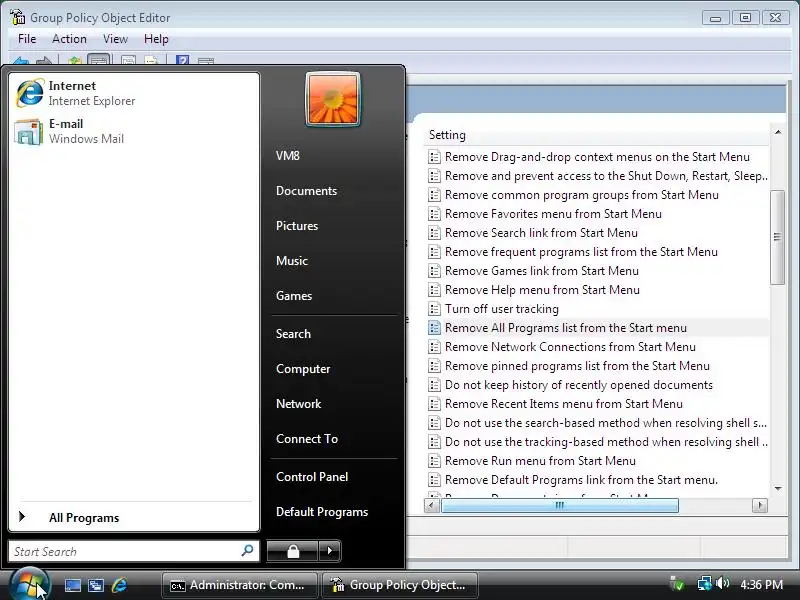Click the settings list scroll down arrow
Image resolution: width=800 pixels, height=600 pixels.
778,489
